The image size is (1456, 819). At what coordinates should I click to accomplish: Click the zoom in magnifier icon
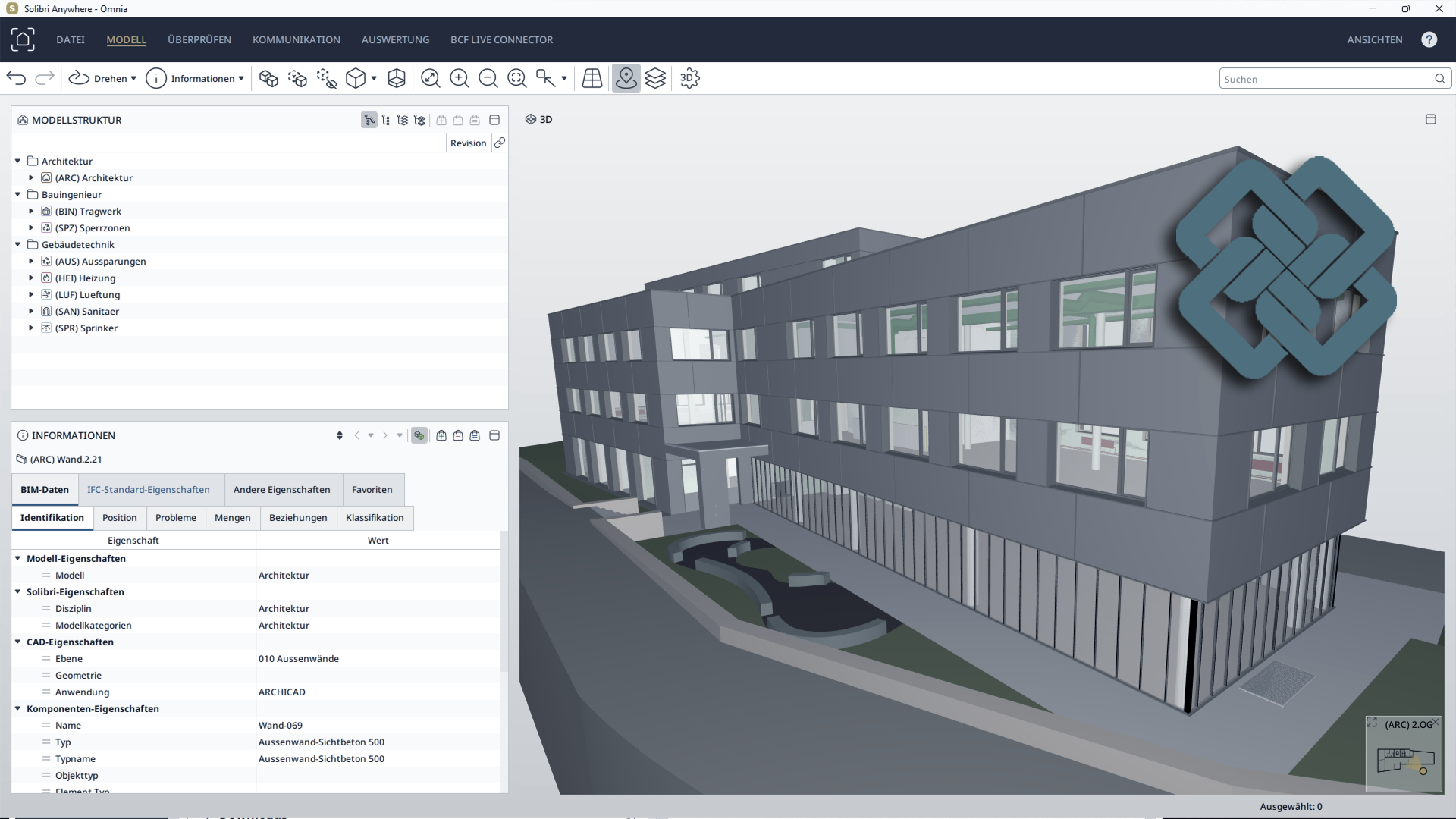[x=460, y=78]
